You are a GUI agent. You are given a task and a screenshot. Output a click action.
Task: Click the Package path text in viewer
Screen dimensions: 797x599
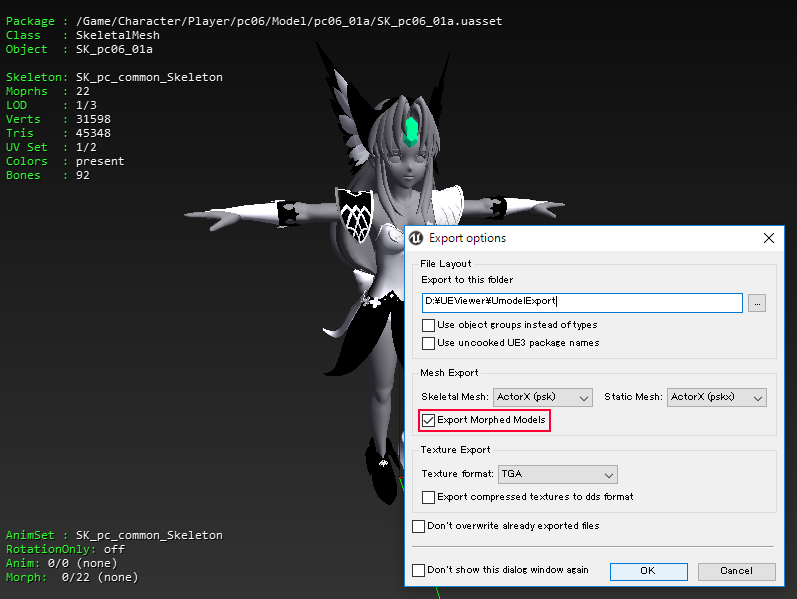pyautogui.click(x=289, y=21)
